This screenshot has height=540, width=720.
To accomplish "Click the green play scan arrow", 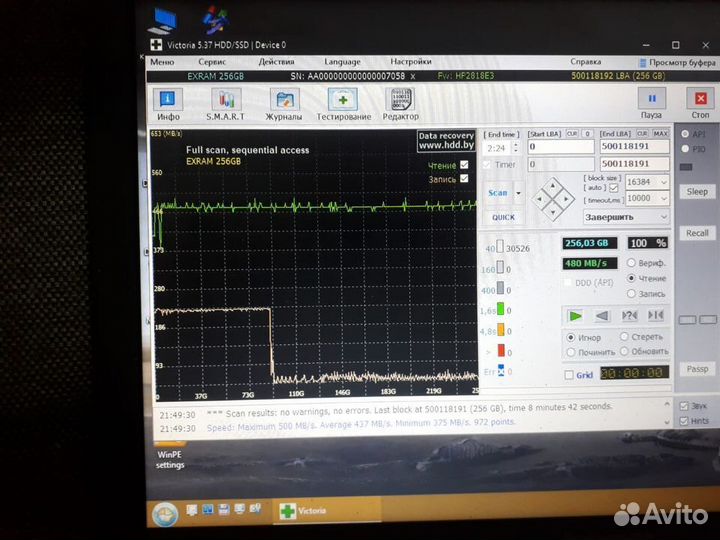I will pyautogui.click(x=575, y=315).
